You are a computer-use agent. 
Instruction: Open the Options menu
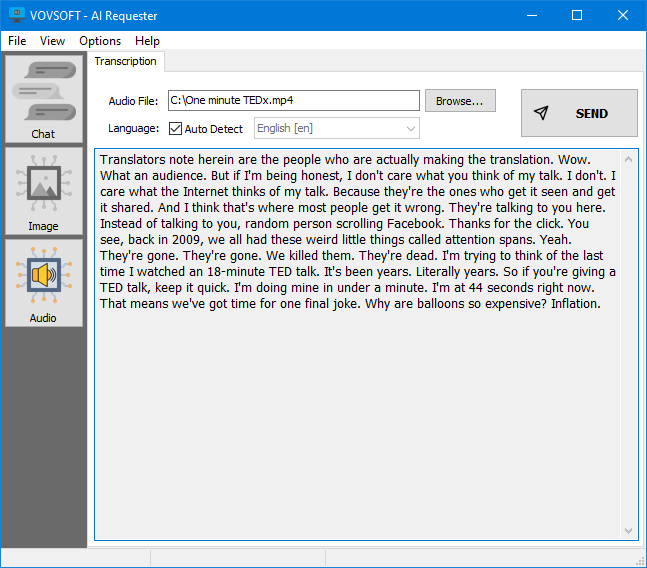coord(100,41)
